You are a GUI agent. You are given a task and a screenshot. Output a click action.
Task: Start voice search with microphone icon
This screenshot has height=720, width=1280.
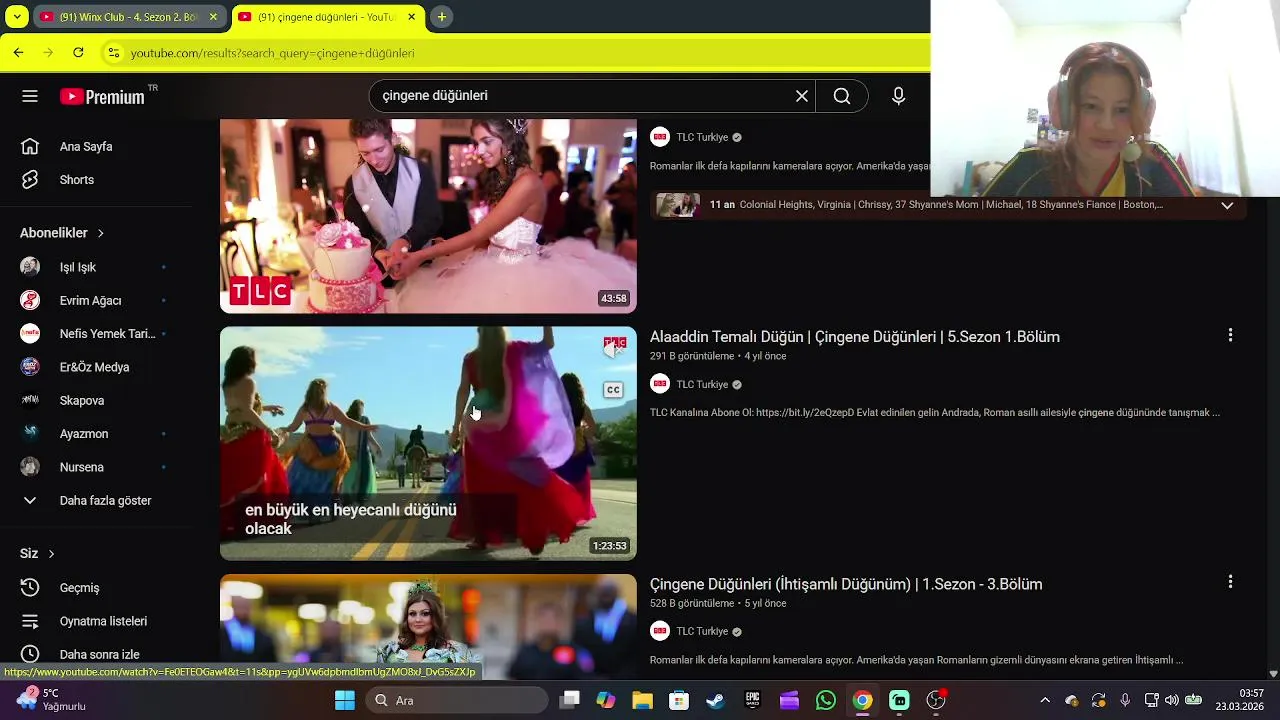tap(898, 96)
